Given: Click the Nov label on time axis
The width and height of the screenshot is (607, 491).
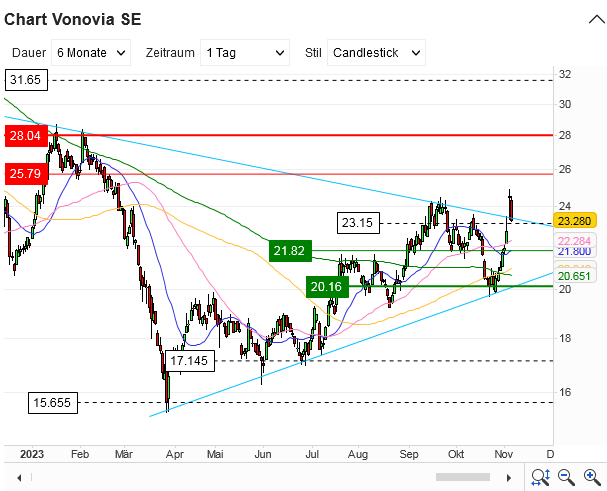Looking at the screenshot, I should coord(504,454).
